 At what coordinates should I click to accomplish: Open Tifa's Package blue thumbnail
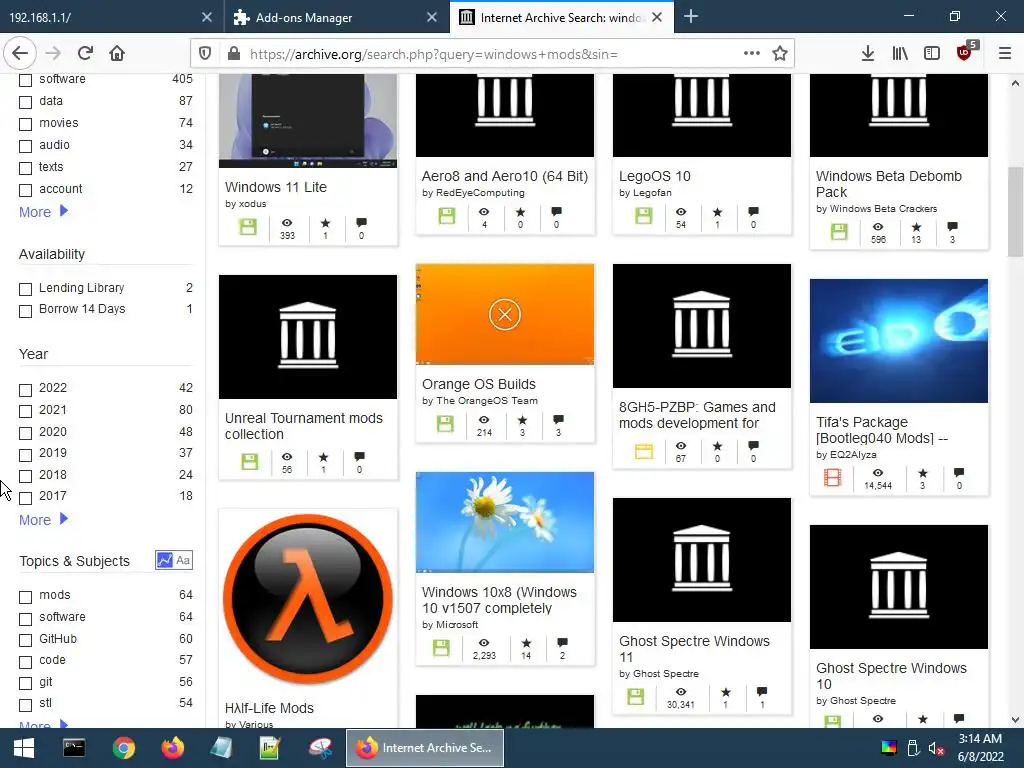pyautogui.click(x=899, y=341)
